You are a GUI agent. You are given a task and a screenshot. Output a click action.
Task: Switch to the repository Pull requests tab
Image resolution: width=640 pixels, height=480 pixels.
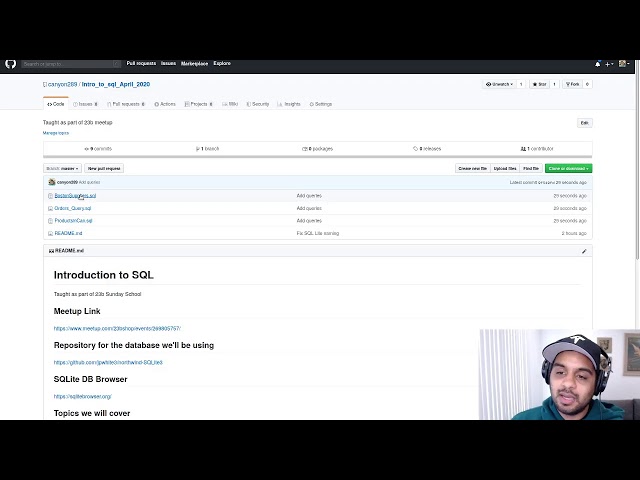tap(126, 104)
